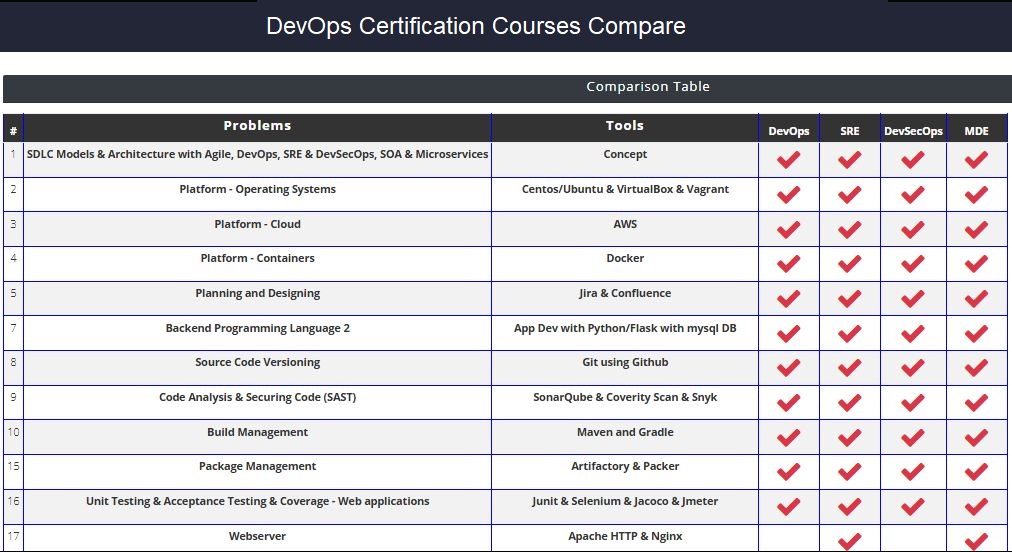The height and width of the screenshot is (552, 1012).
Task: Click the DevOps checkmark in the AWS row
Action: [x=788, y=229]
